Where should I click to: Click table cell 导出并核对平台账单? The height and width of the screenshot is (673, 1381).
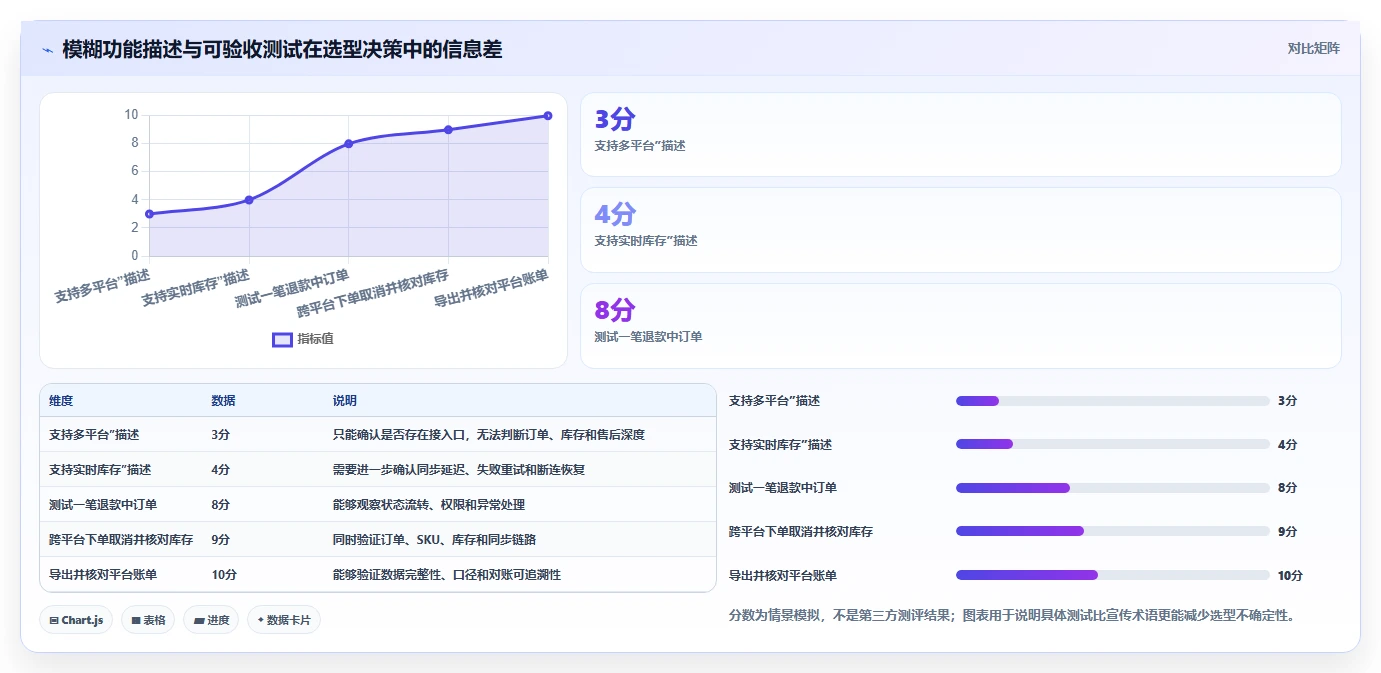[103, 575]
